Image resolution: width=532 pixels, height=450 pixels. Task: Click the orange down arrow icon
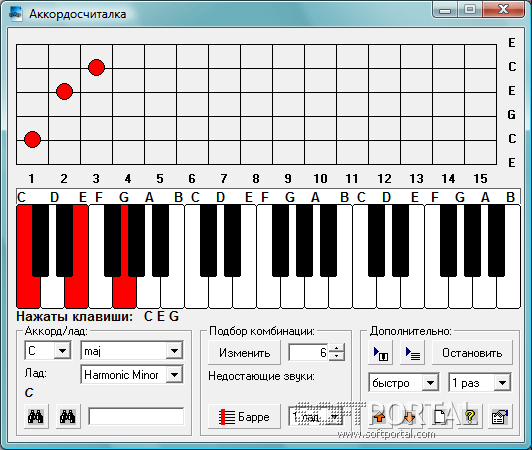(410, 416)
